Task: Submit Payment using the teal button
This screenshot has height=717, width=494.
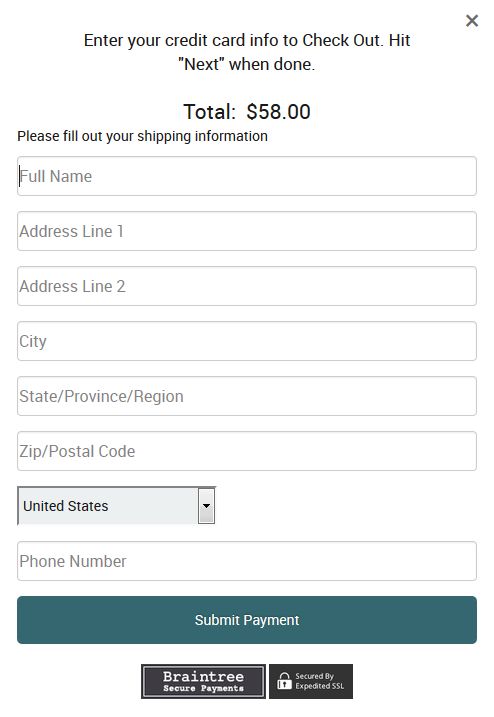Action: coord(247,620)
